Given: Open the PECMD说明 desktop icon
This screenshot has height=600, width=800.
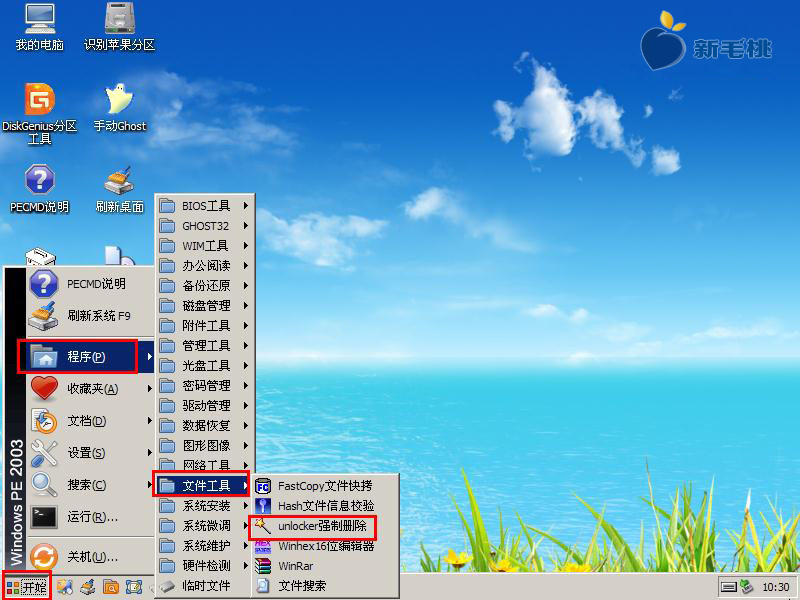Looking at the screenshot, I should (x=40, y=189).
